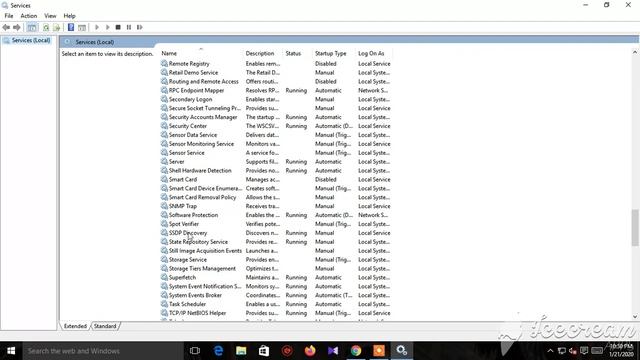Click the Back arrow in the toolbar
Viewport: 640px width, 360px height.
click(x=6, y=27)
